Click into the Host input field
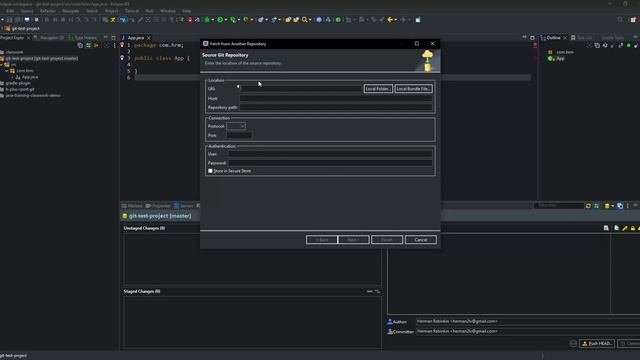The image size is (640, 360). coord(336,98)
